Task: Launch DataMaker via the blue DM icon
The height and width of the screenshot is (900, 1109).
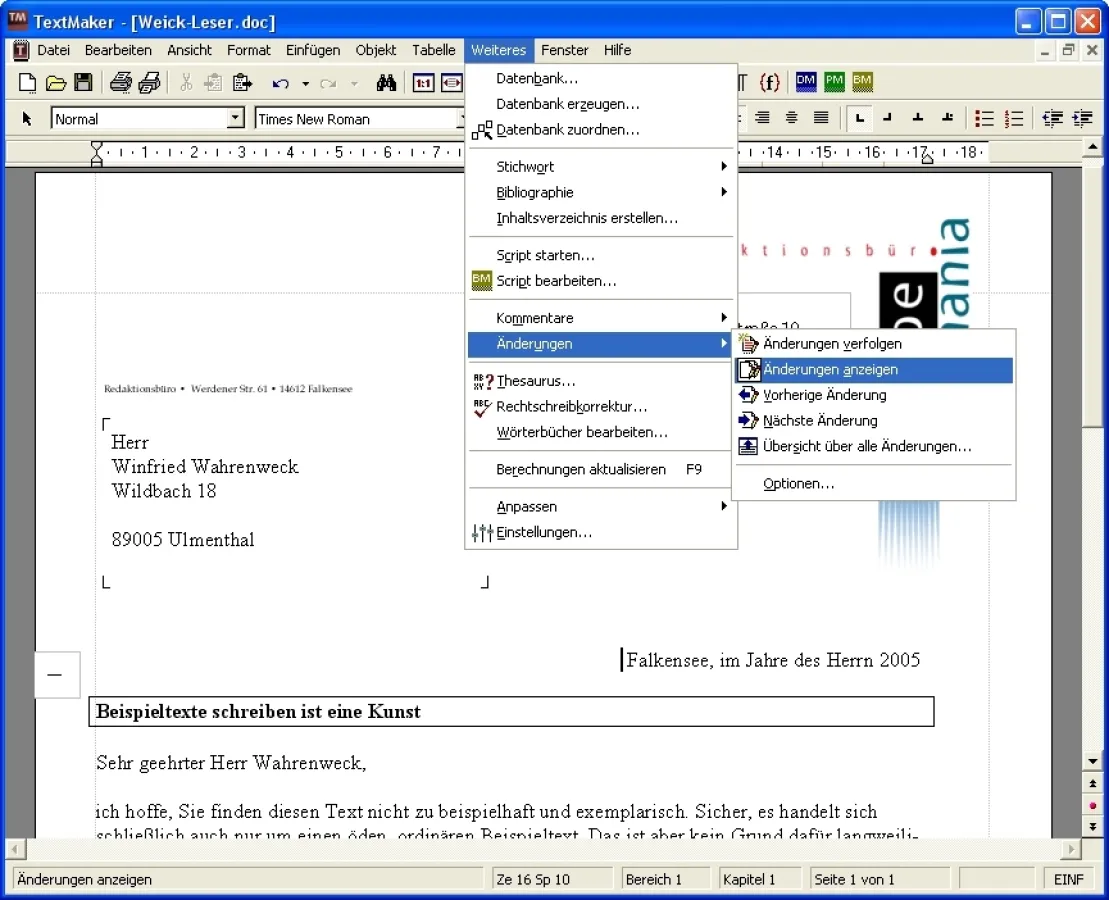Action: (805, 83)
